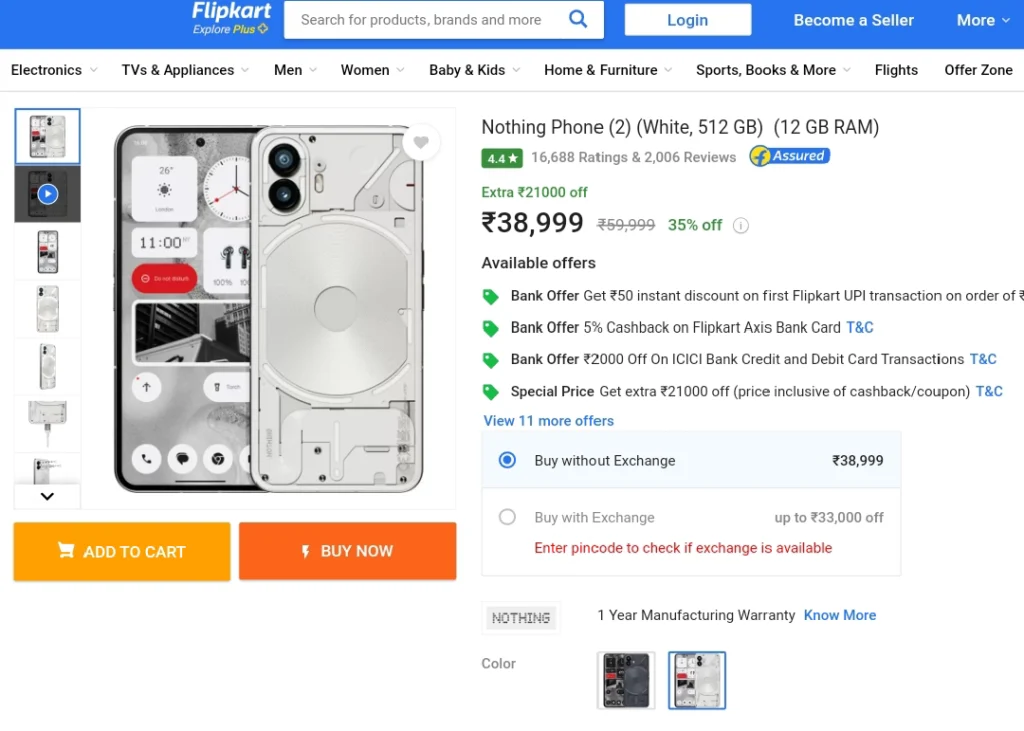
Task: Go to Offer Zone
Action: pyautogui.click(x=978, y=70)
